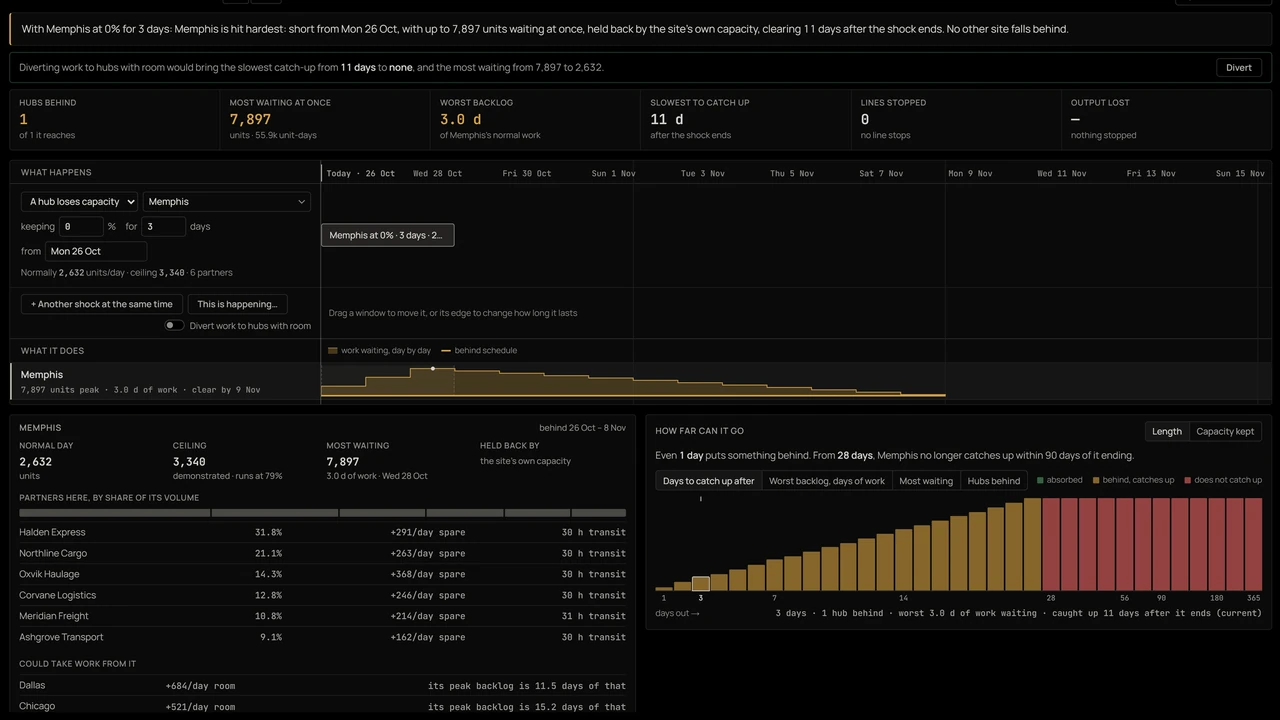Click the 'from Mon 26 Oct' date field
1280x720 pixels.
click(x=96, y=251)
